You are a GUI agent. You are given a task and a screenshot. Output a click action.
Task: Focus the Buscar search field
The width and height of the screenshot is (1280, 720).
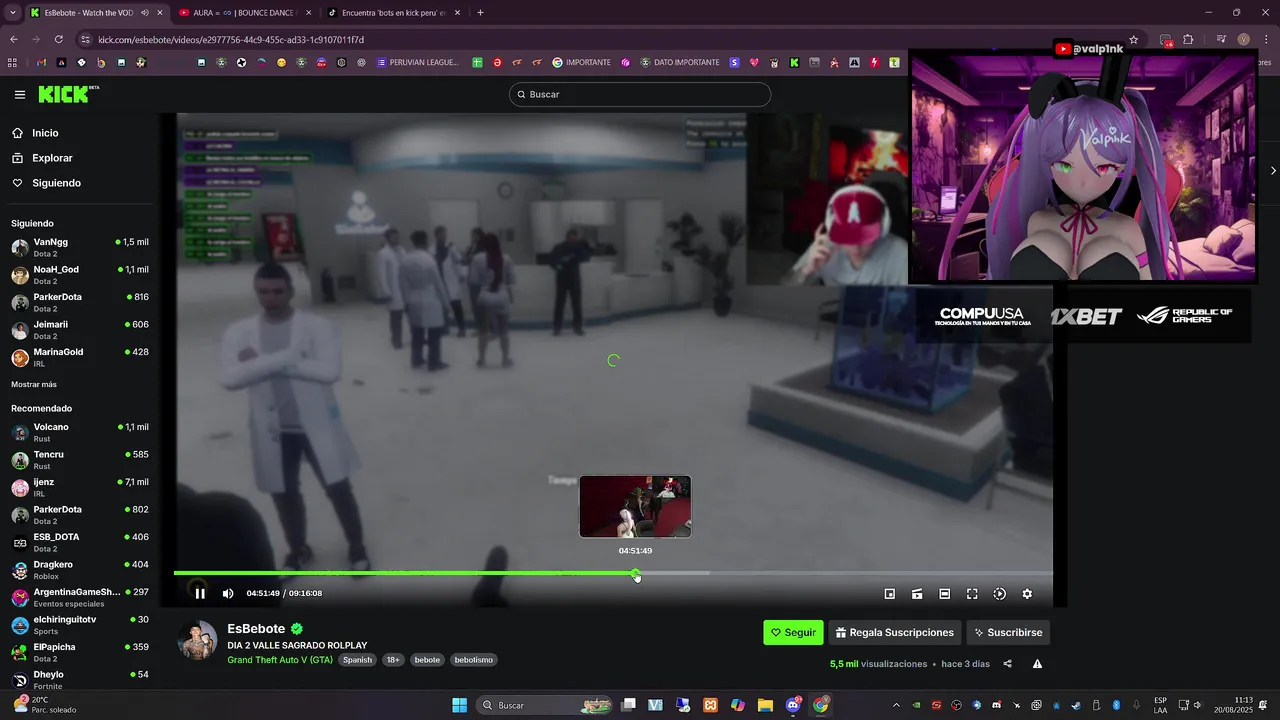(640, 94)
